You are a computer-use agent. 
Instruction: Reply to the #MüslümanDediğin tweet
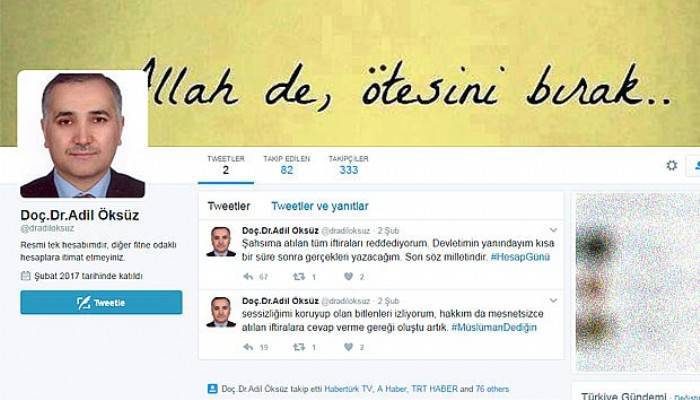(x=248, y=347)
